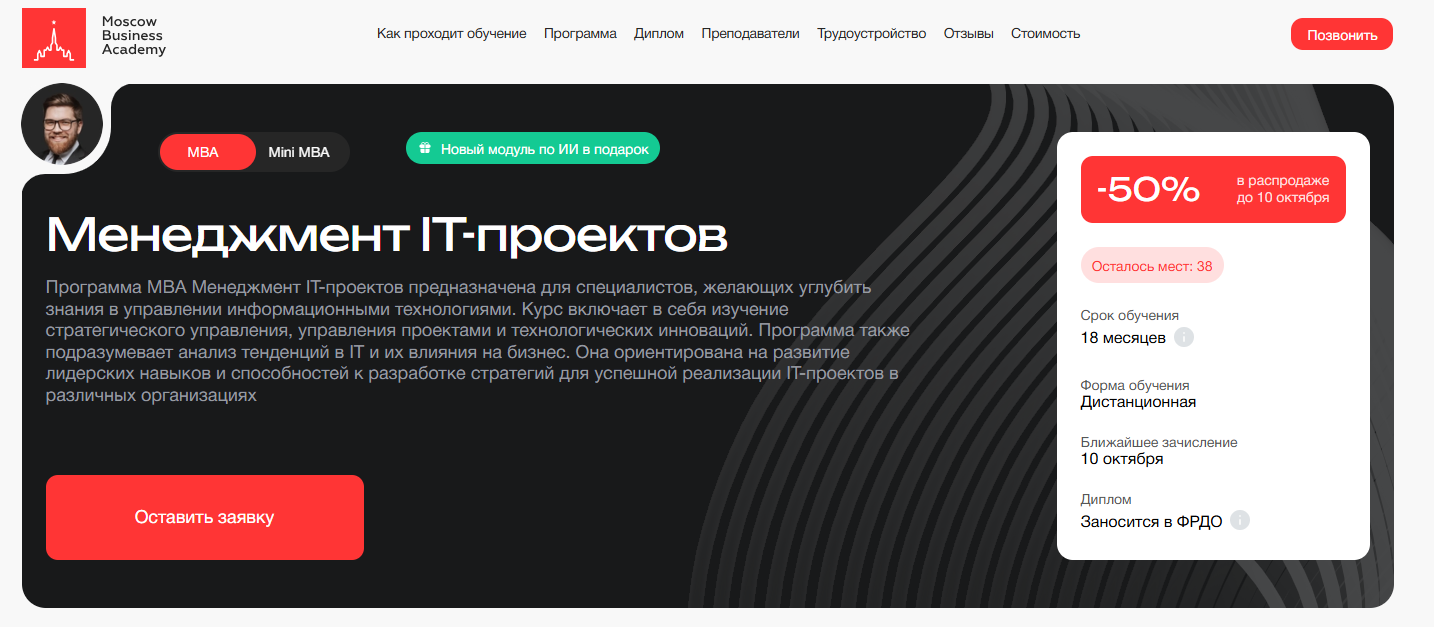Click the Менеджмент IT-проектов heading
Screen dimensions: 1434x627
pos(386,236)
